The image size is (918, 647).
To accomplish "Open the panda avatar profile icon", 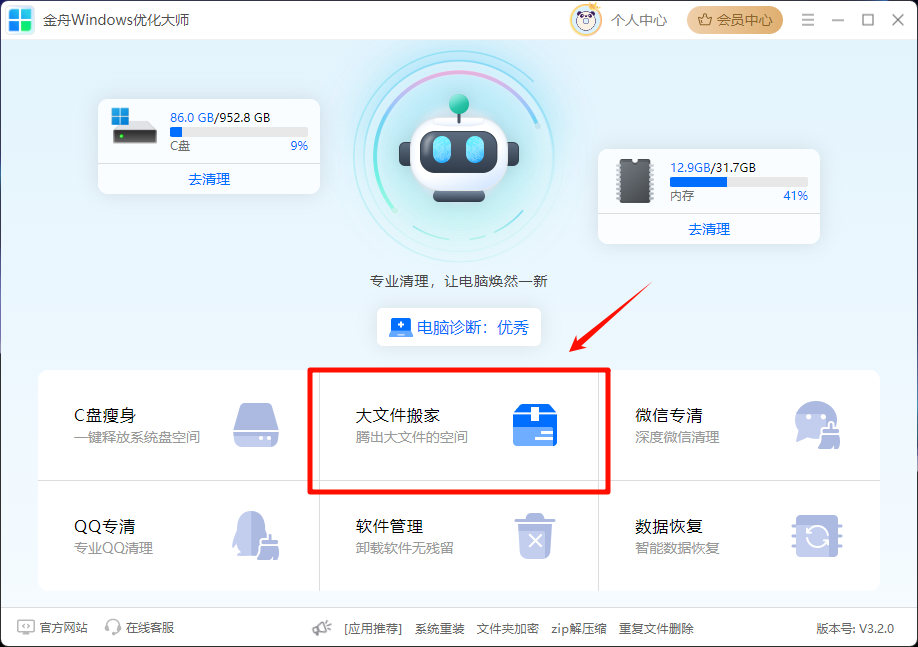I will tap(585, 20).
